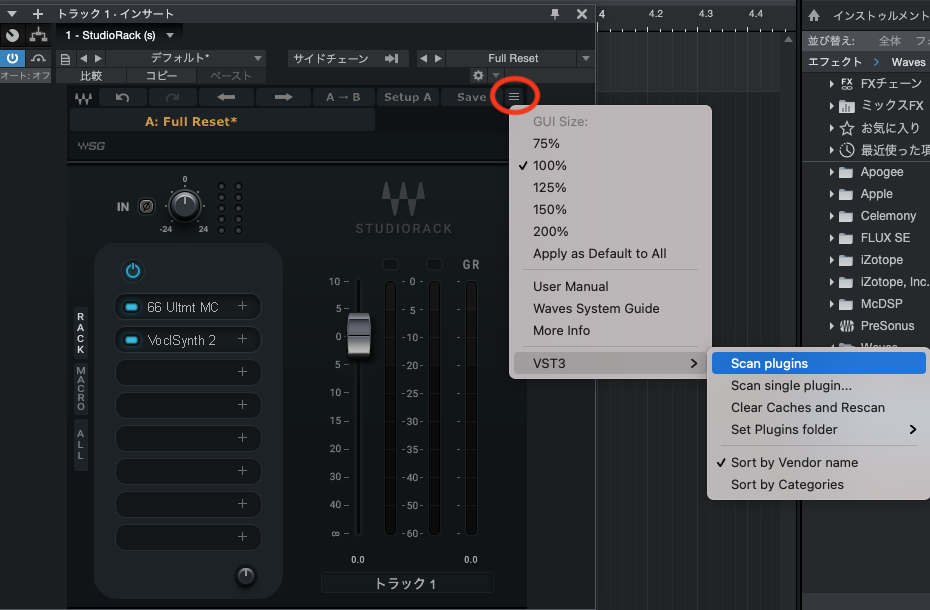Open the routing diagram icon
Image resolution: width=930 pixels, height=610 pixels.
click(39, 36)
